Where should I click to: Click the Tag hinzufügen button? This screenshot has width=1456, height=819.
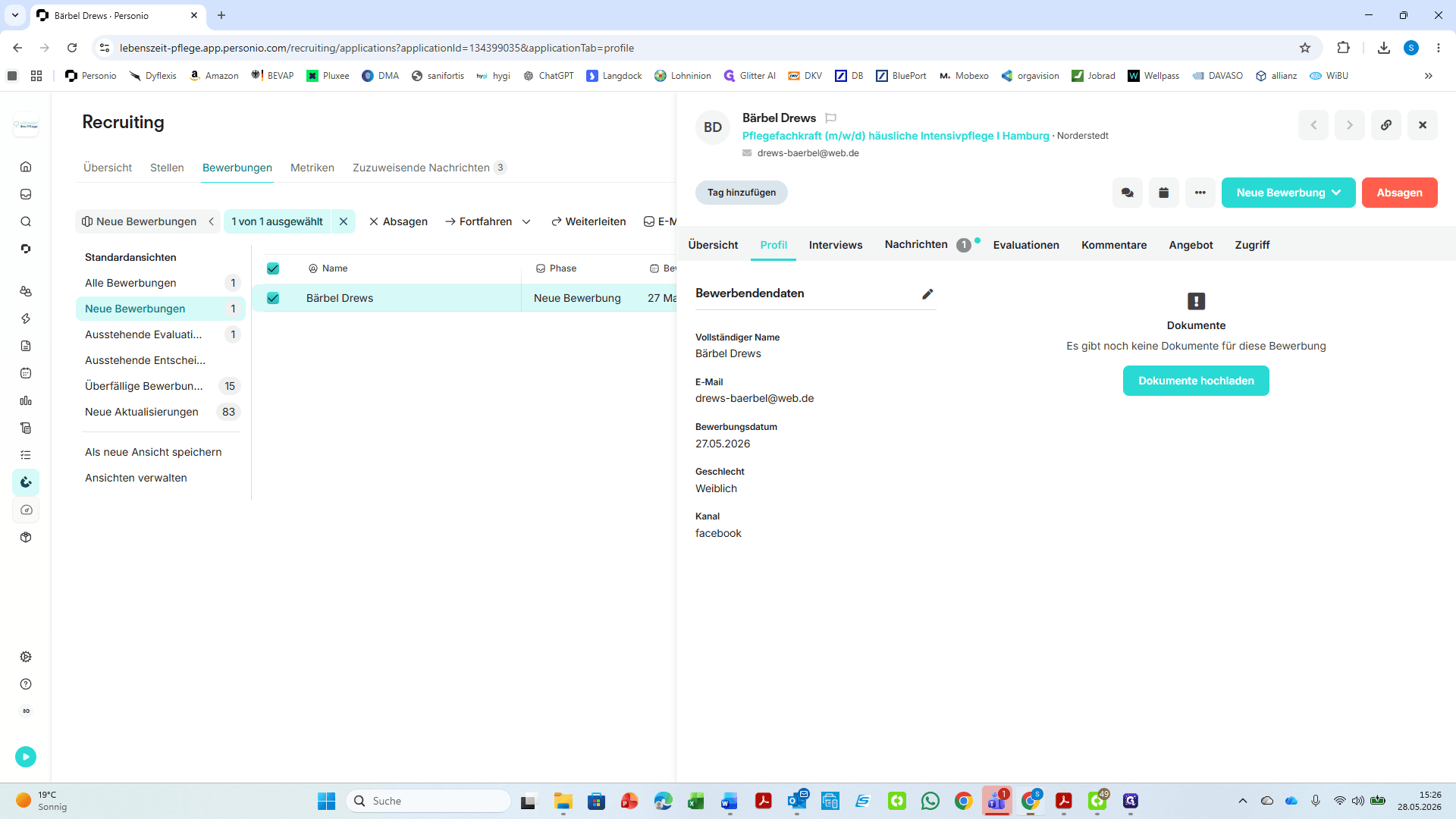click(742, 193)
